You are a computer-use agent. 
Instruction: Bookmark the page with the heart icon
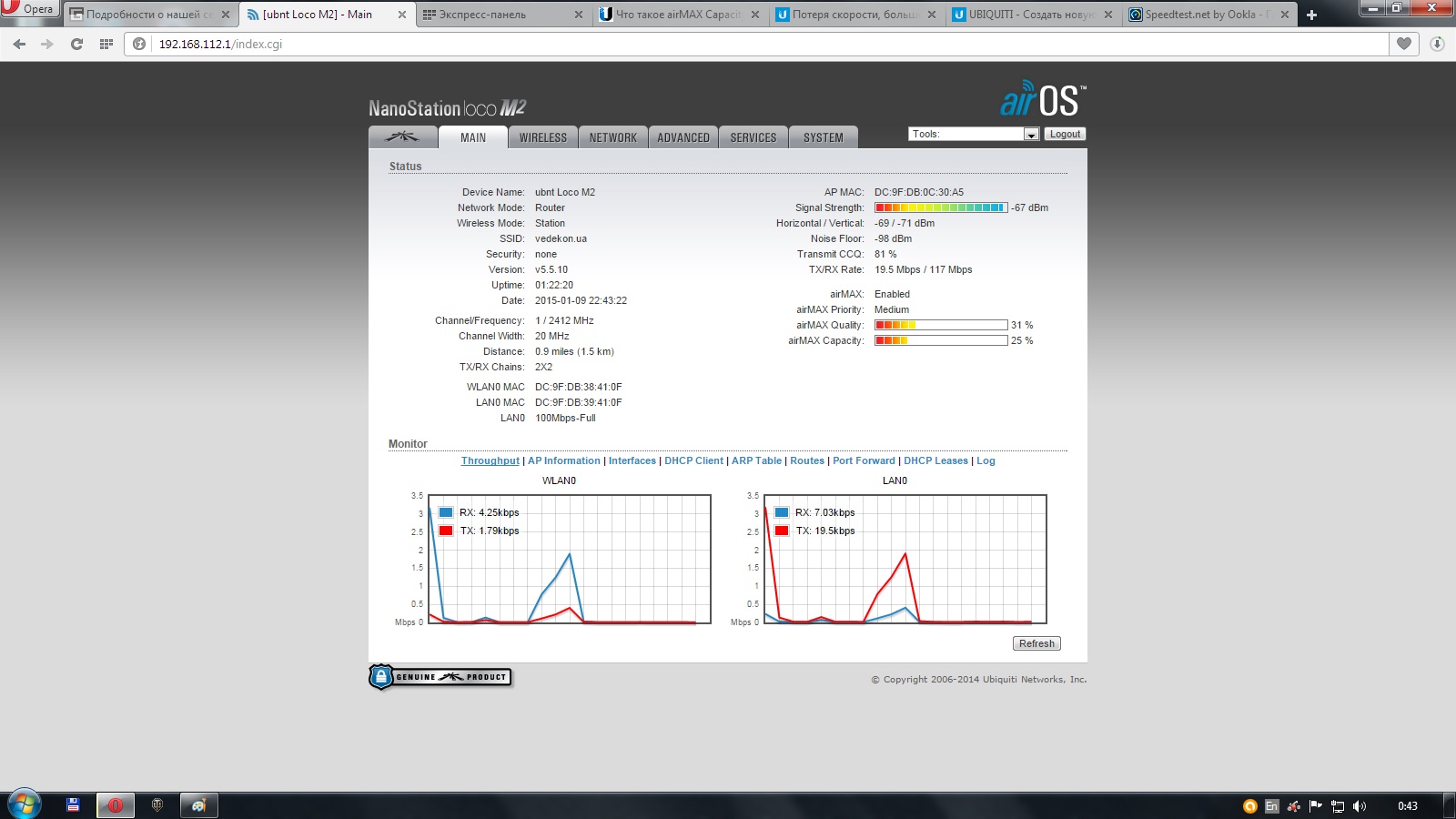pyautogui.click(x=1404, y=44)
